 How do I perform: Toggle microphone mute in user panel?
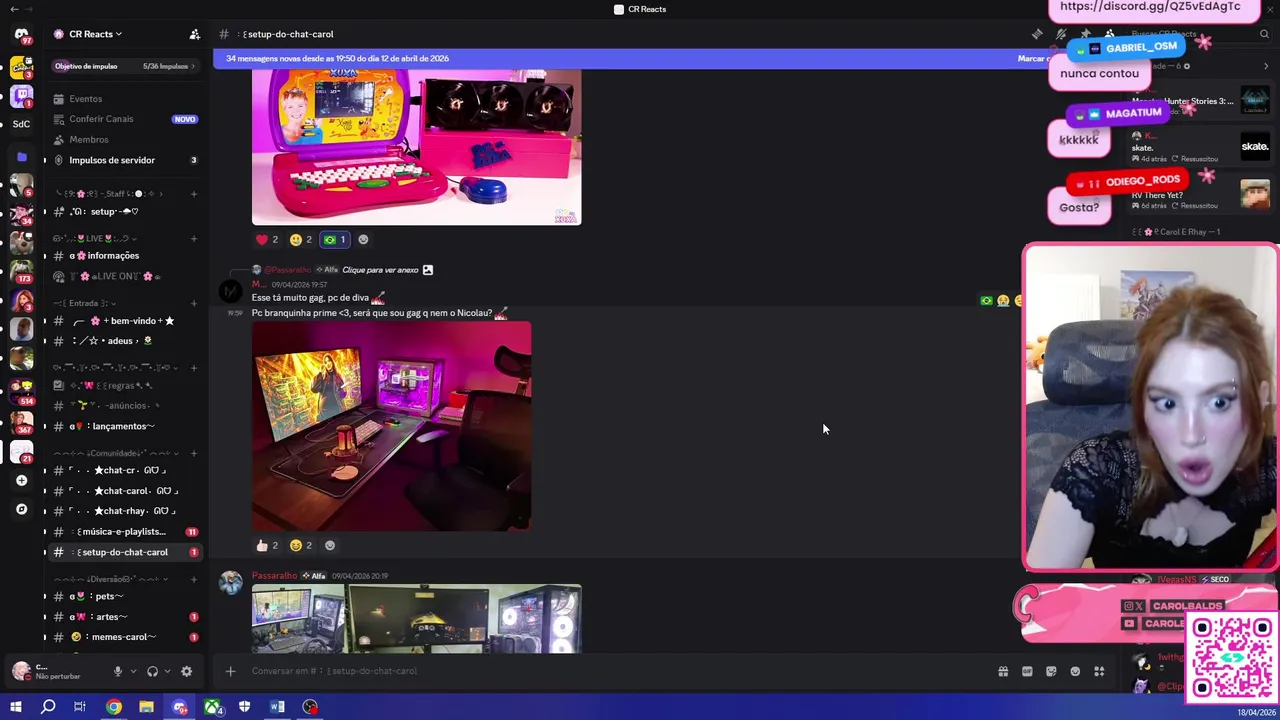pyautogui.click(x=118, y=671)
